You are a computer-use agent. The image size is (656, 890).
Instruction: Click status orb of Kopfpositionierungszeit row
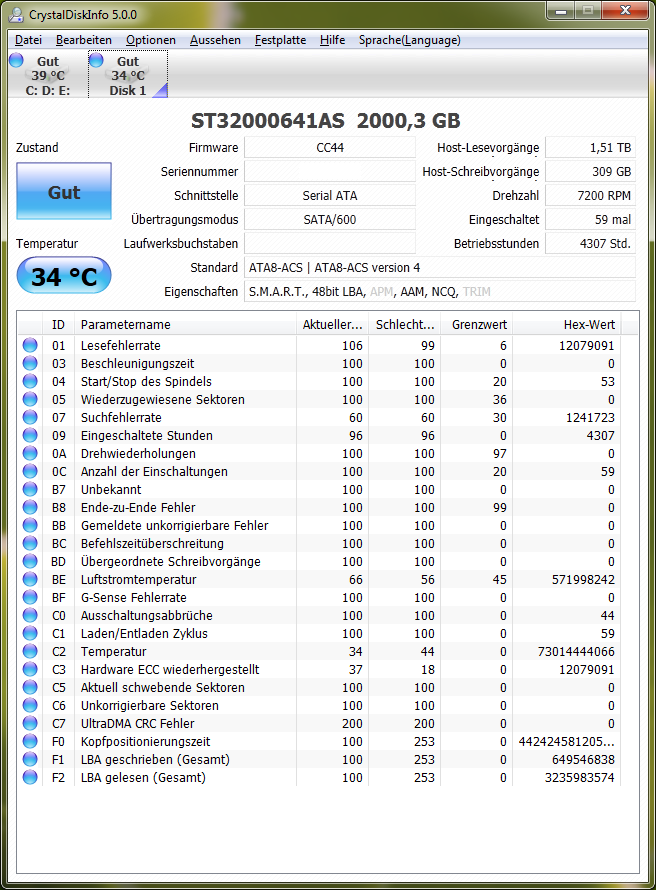(x=30, y=741)
